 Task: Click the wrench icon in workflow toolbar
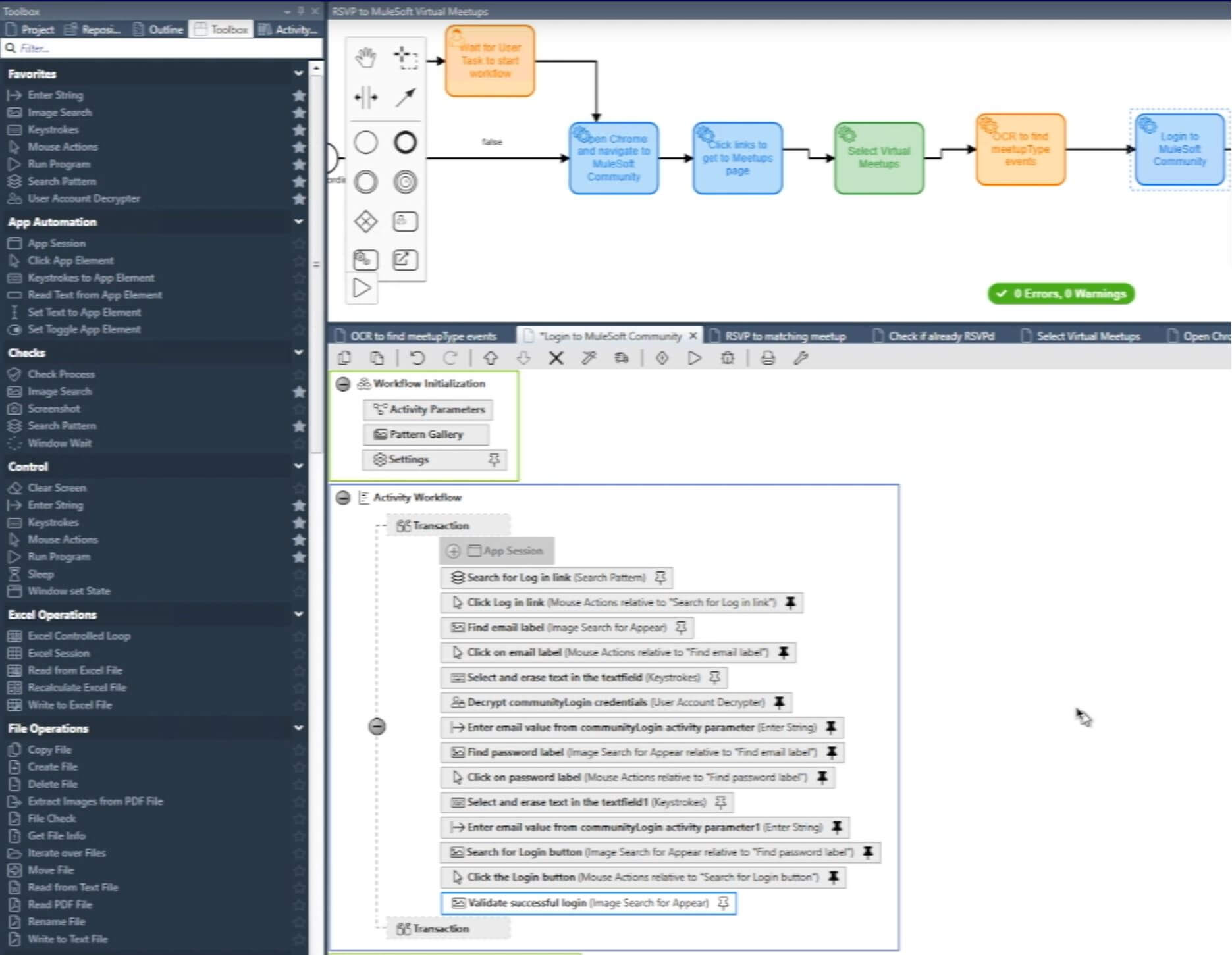(801, 358)
